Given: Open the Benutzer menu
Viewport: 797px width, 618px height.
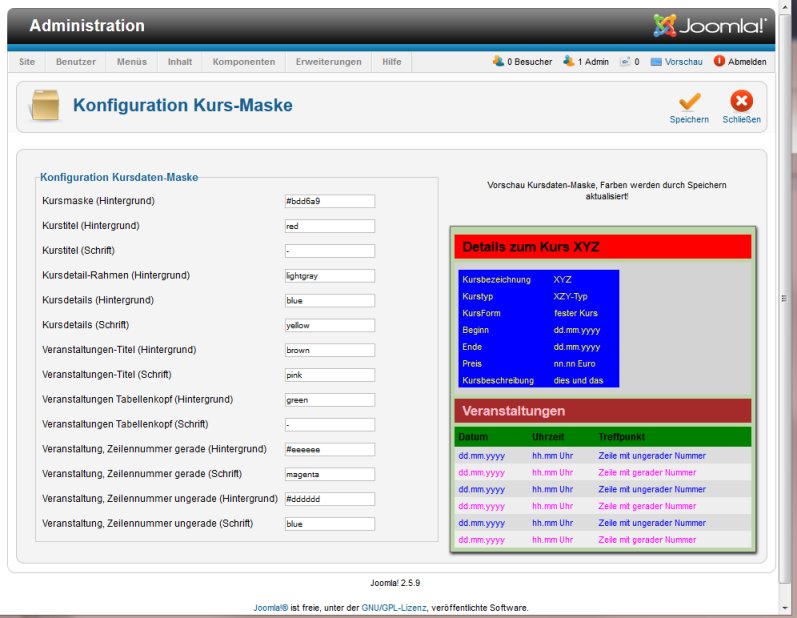Looking at the screenshot, I should point(76,62).
